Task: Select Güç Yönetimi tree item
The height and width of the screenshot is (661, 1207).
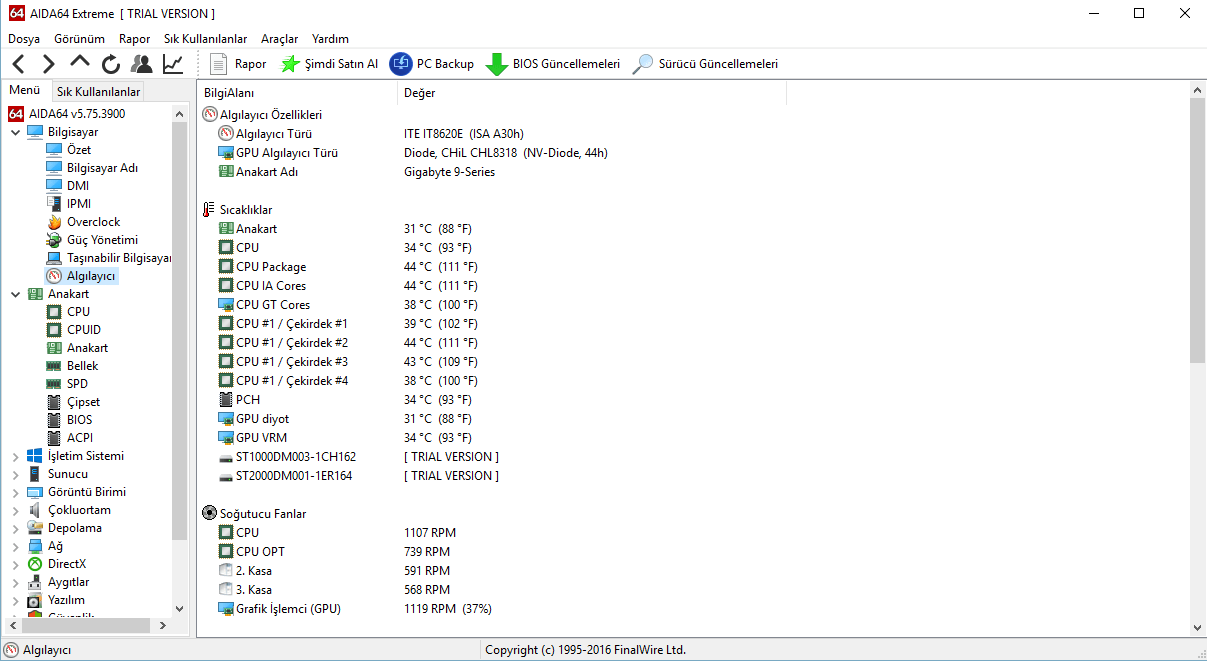Action: coord(92,240)
